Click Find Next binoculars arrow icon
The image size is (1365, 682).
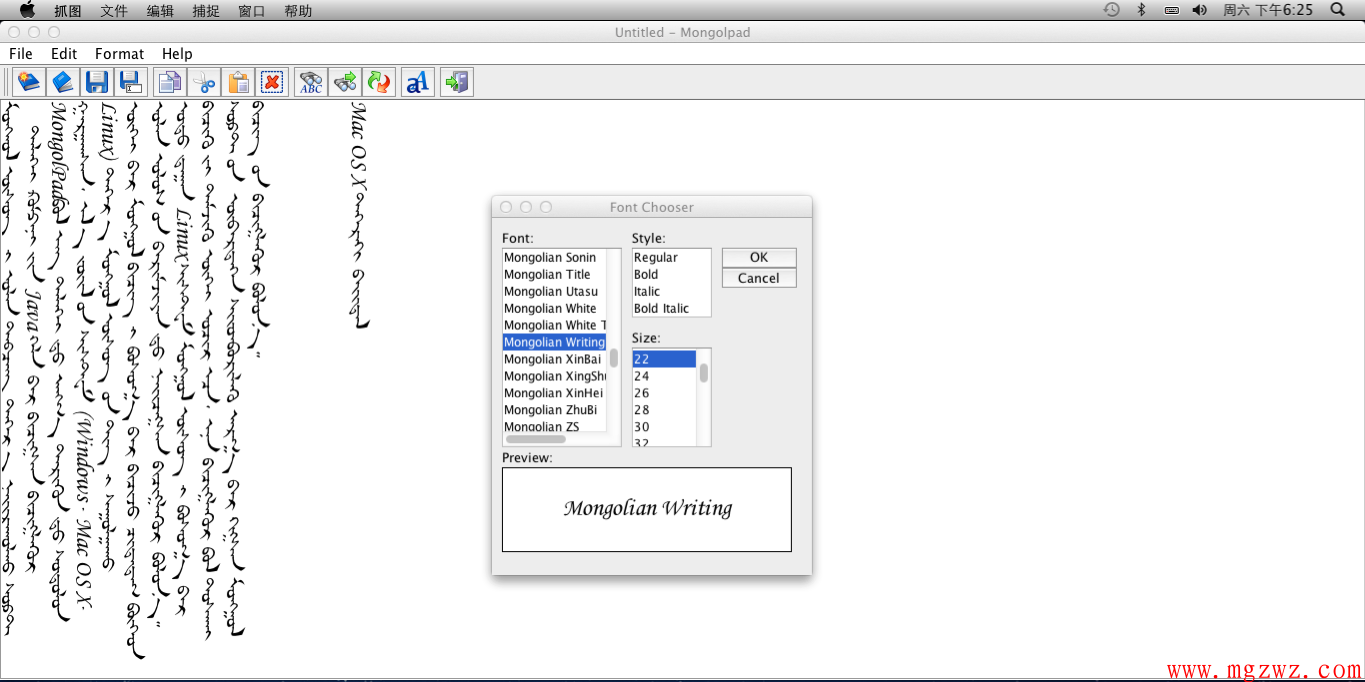(345, 82)
